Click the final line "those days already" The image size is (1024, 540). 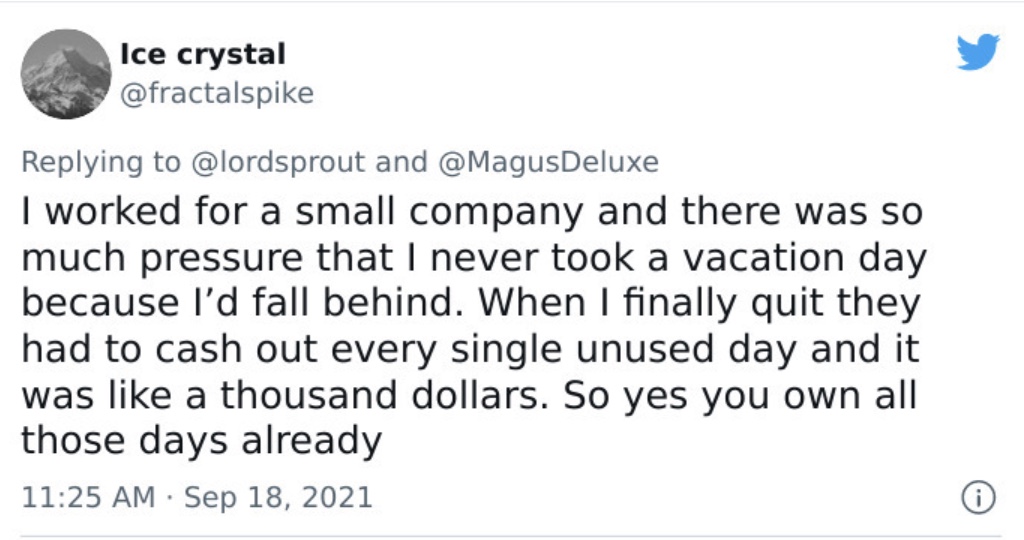coord(202,441)
